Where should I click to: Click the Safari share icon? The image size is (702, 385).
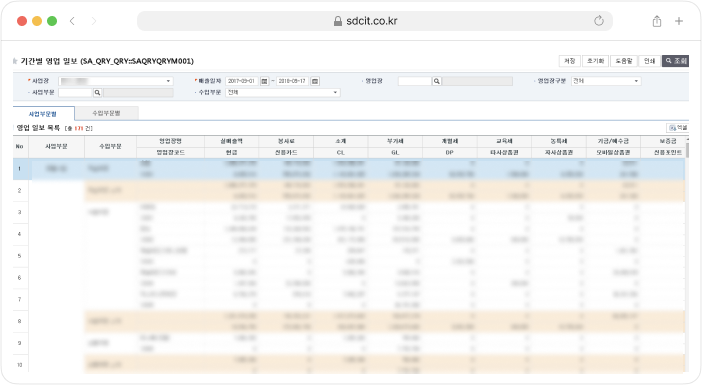click(657, 21)
